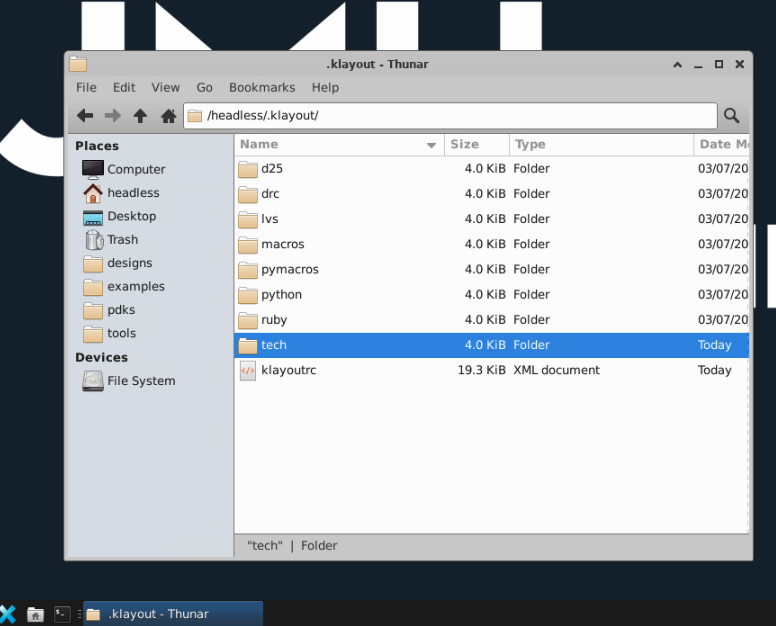This screenshot has width=776, height=626.
Task: Click the Computer monitor icon in Places
Action: coord(93,169)
